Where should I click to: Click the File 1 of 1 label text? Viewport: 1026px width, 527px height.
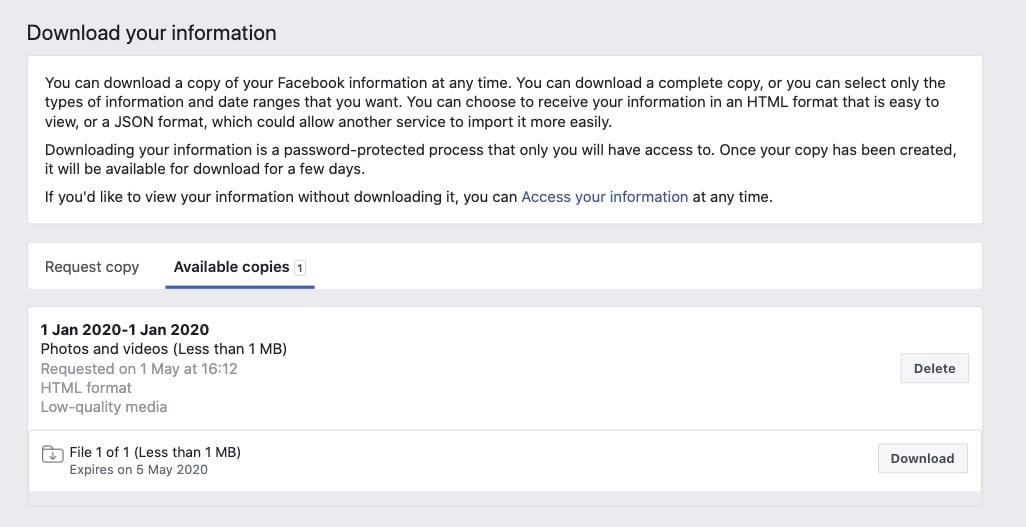coord(155,452)
